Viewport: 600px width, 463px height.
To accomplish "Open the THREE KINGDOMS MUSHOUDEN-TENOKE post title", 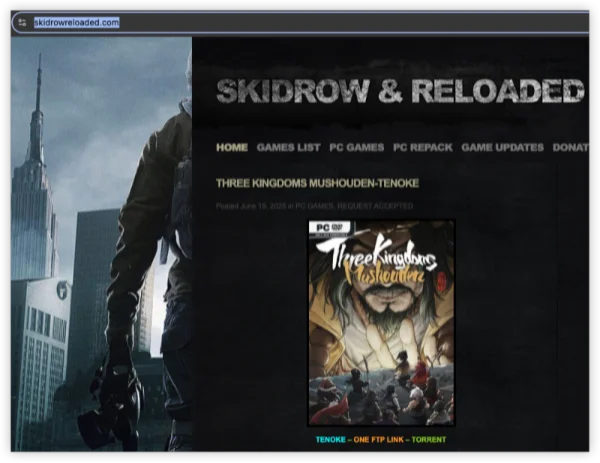I will [x=317, y=184].
